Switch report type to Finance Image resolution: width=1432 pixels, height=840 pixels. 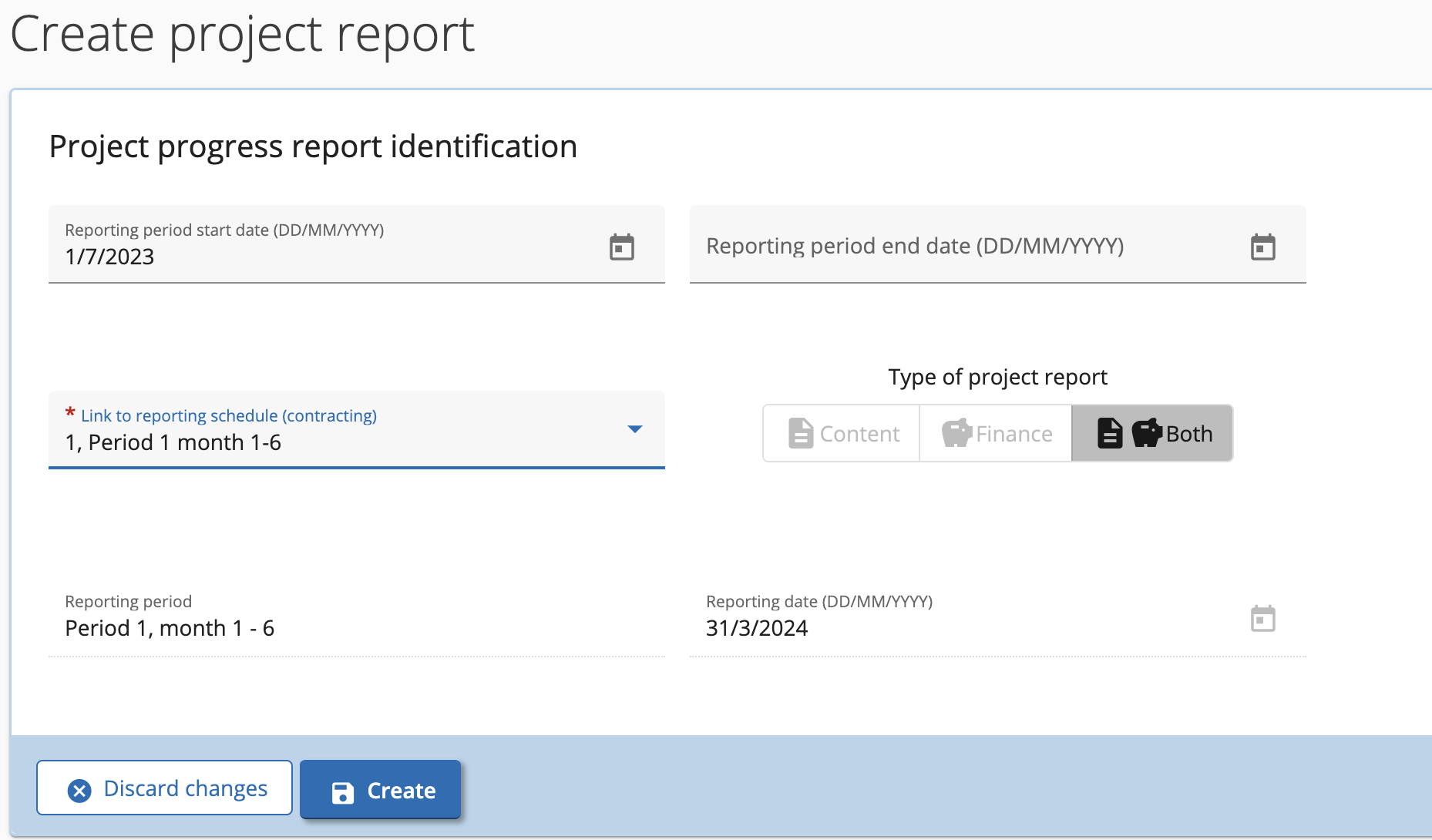[996, 434]
